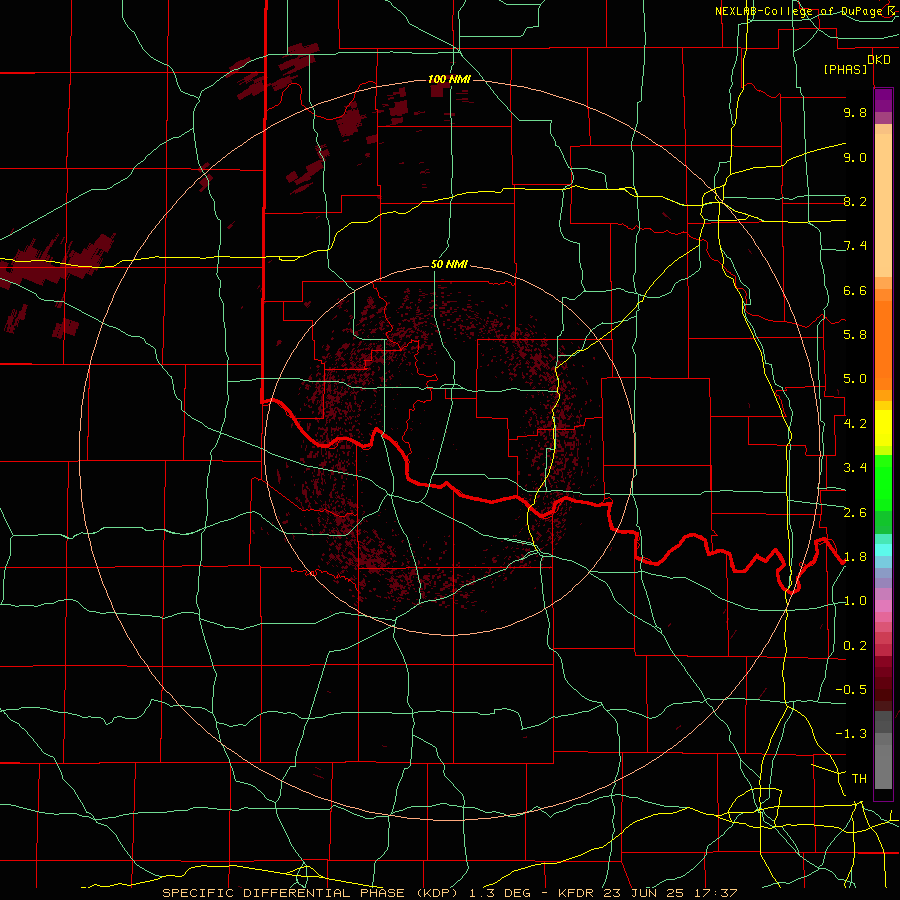Click the 1.8 value on the color scale
Image resolution: width=900 pixels, height=900 pixels.
coord(855,557)
